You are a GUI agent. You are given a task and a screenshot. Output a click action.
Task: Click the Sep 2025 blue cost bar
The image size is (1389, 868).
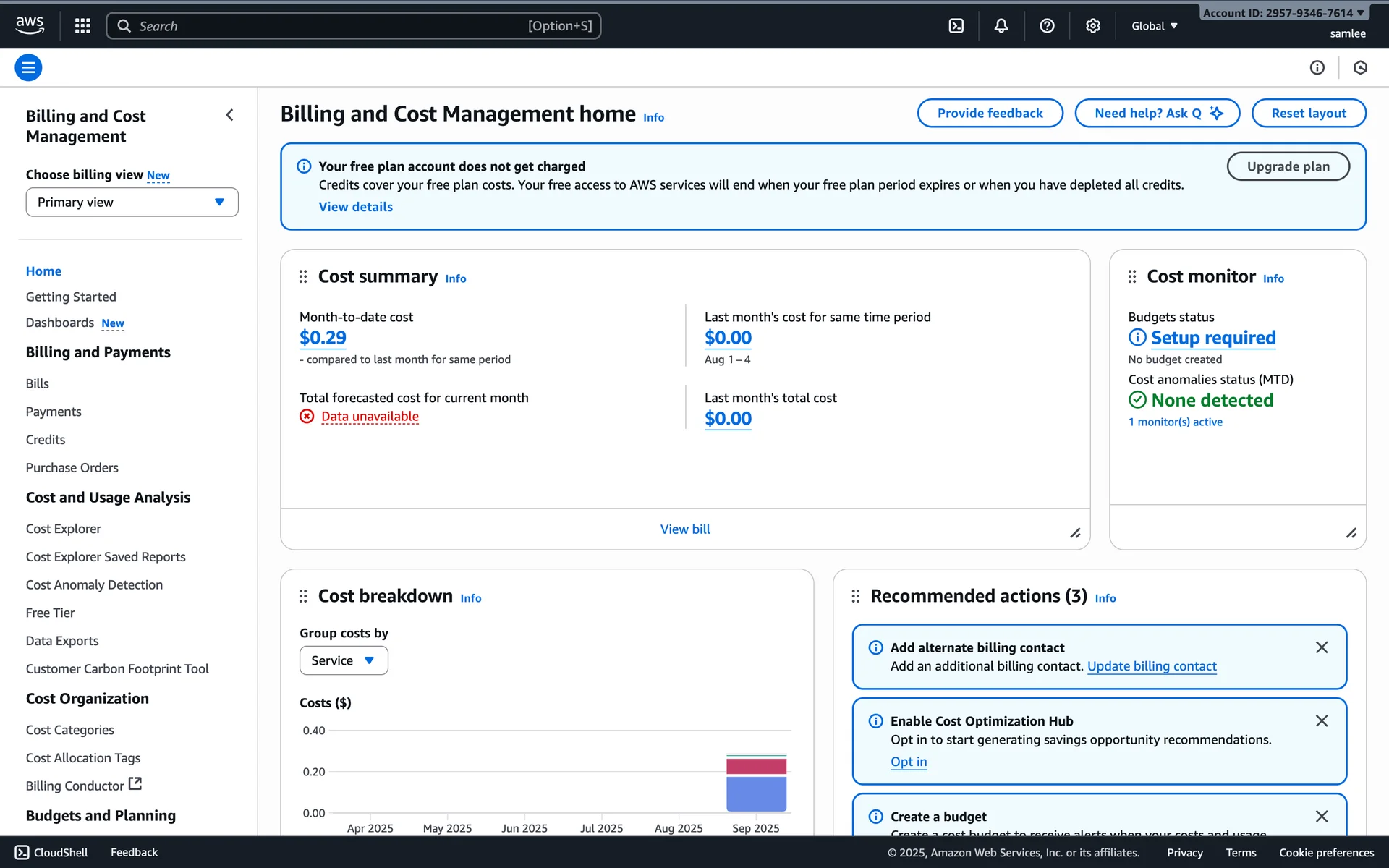[x=756, y=793]
